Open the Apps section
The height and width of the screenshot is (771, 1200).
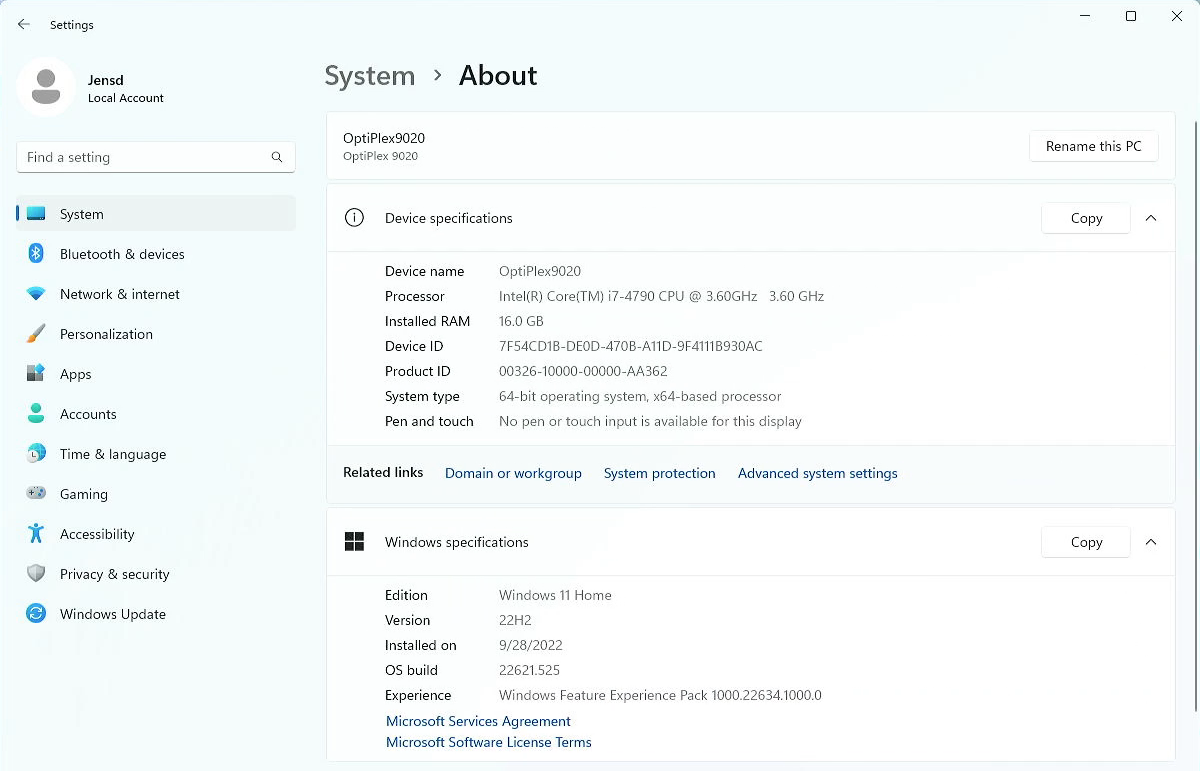(75, 374)
